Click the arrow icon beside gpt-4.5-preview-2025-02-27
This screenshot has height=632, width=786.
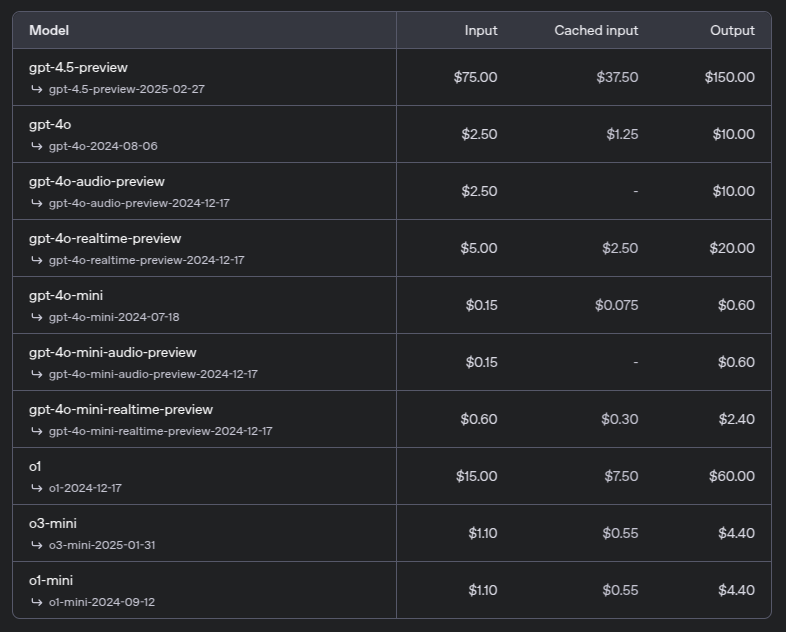click(37, 89)
